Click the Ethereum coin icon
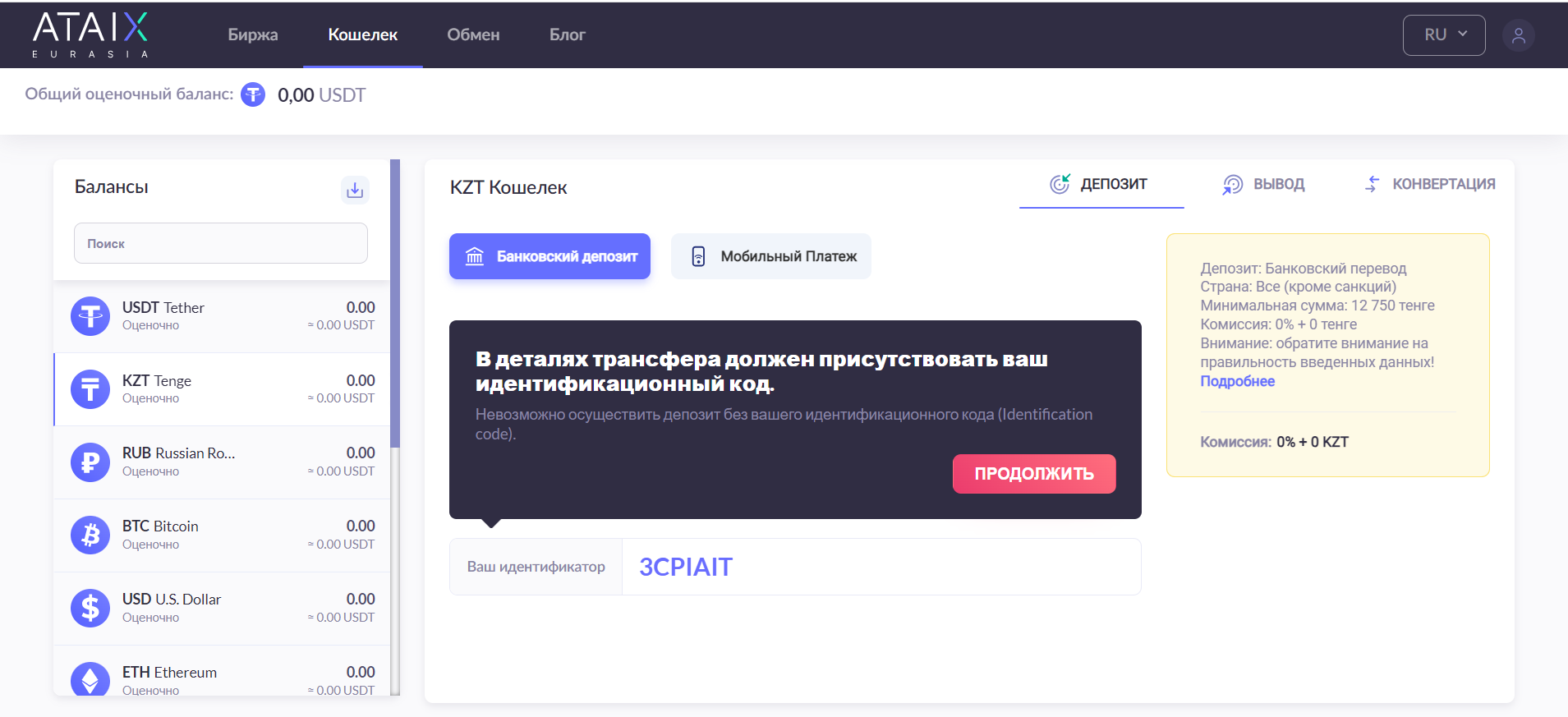The width and height of the screenshot is (1568, 717). pyautogui.click(x=90, y=678)
